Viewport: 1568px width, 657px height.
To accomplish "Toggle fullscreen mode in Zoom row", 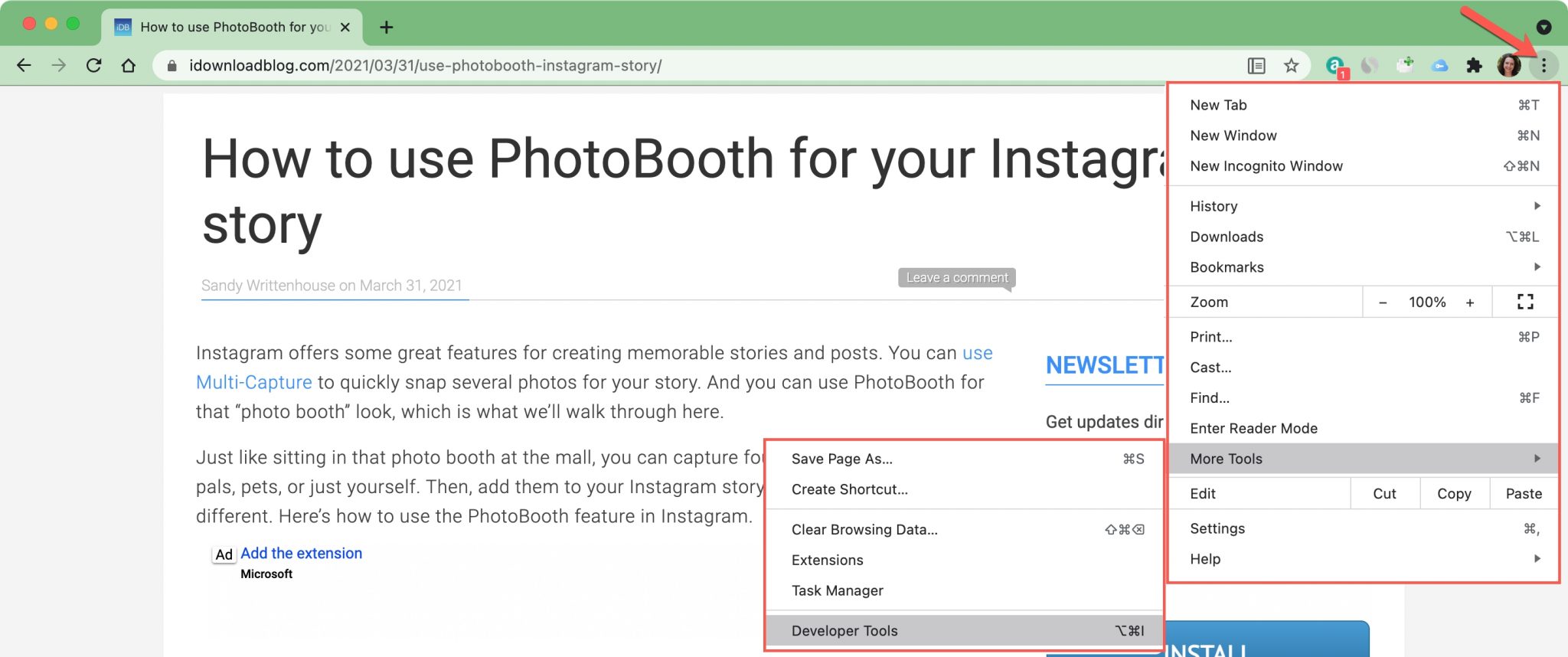I will pos(1525,302).
